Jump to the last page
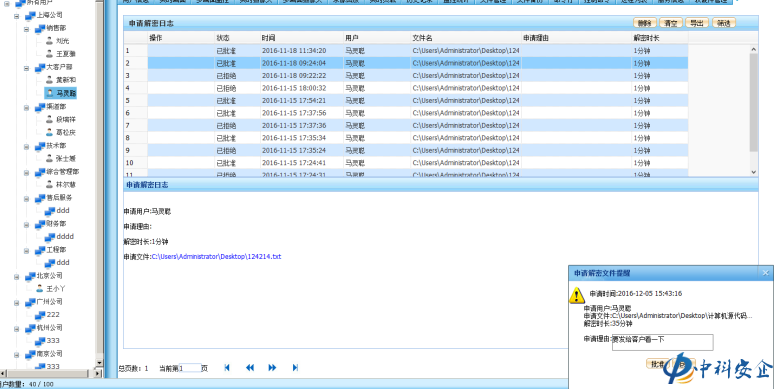The image size is (778, 391). tap(295, 368)
